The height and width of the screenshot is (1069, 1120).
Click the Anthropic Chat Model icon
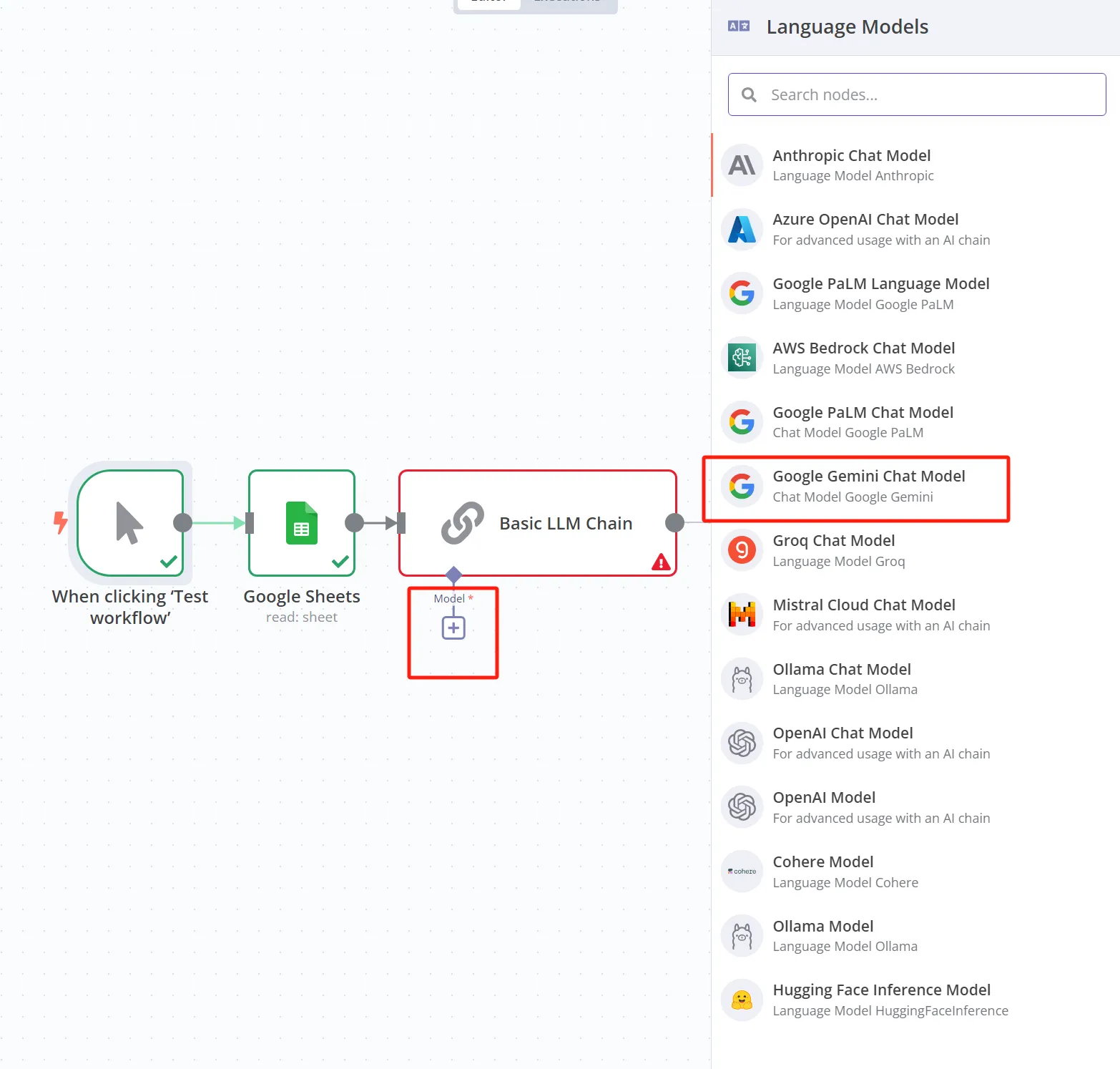(x=742, y=165)
